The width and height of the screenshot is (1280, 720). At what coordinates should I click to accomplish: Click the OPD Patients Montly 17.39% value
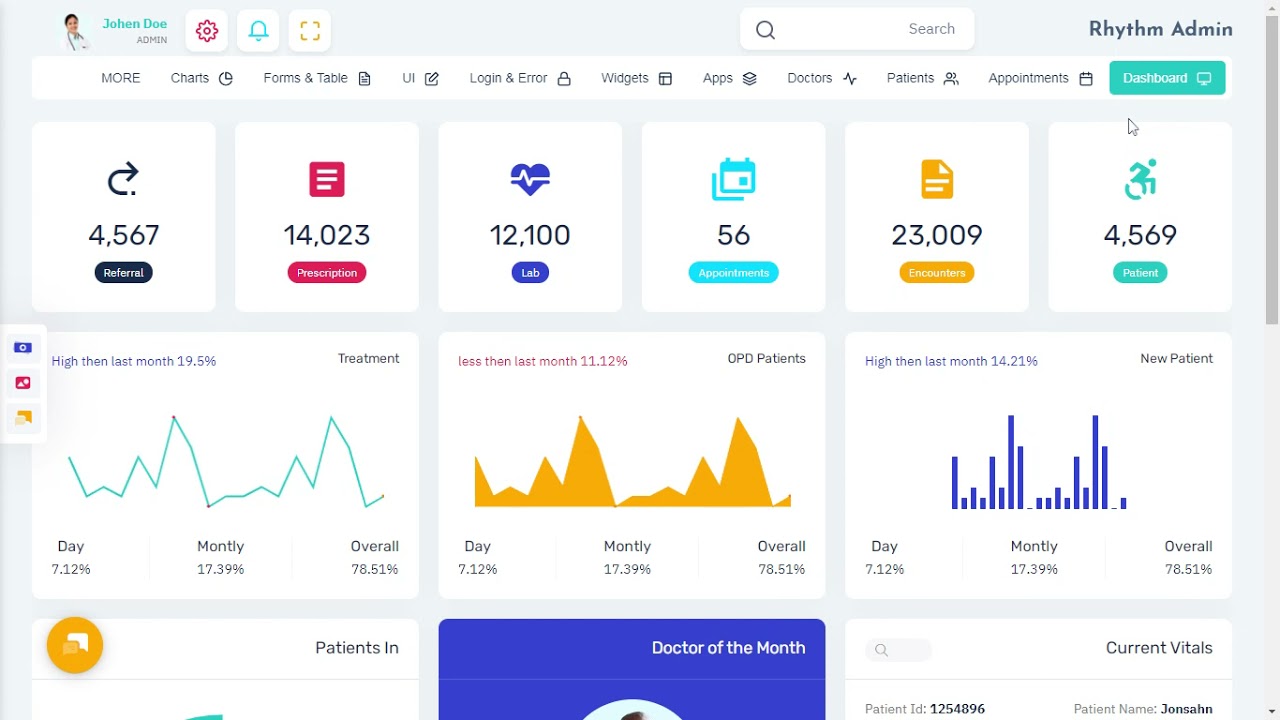click(x=627, y=569)
